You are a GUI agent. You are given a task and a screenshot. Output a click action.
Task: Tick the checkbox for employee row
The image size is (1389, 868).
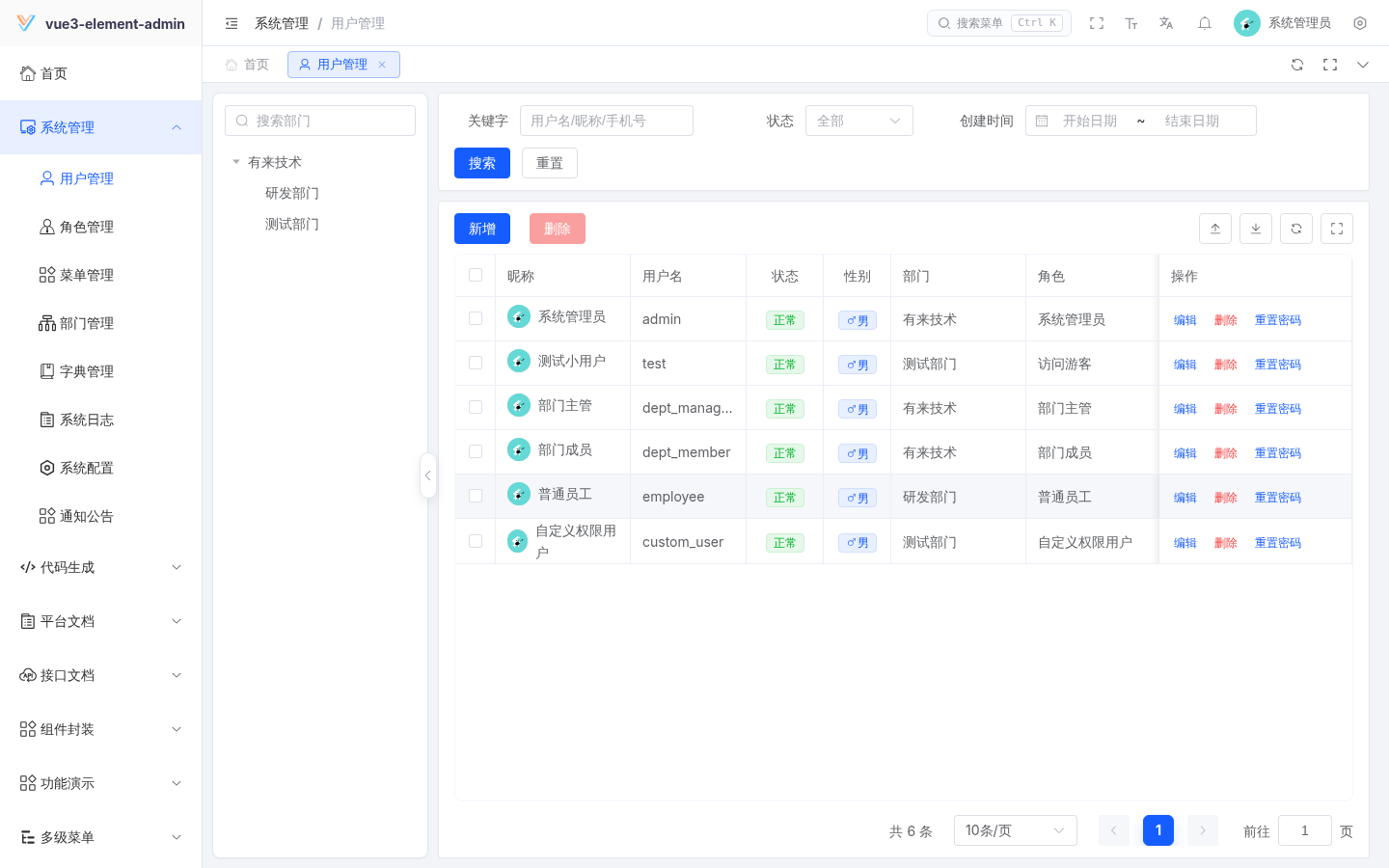[x=476, y=496]
